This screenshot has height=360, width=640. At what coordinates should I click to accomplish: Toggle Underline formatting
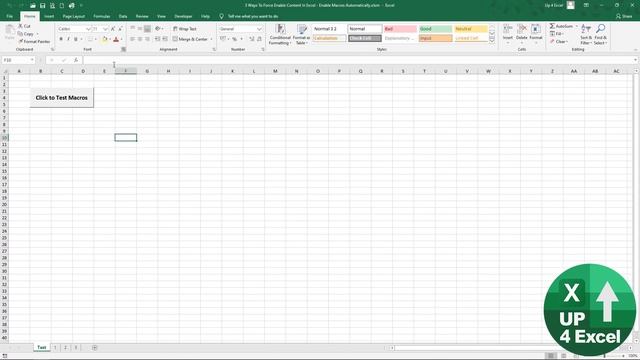pos(76,39)
